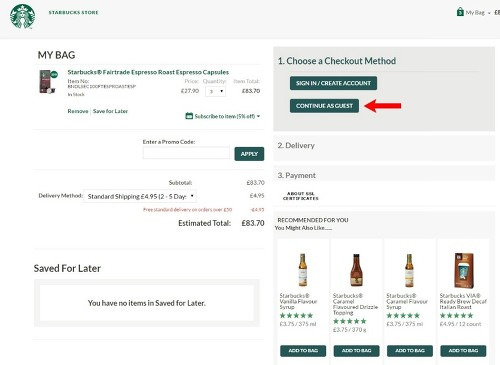This screenshot has height=365, width=500.
Task: Continue checkout as guest
Action: (324, 106)
